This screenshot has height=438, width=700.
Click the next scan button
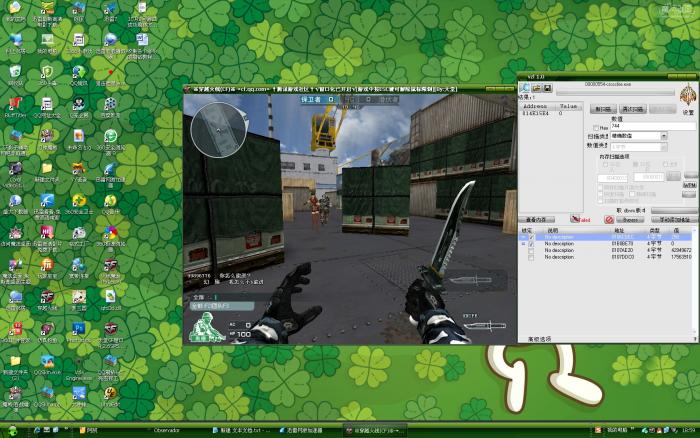pyautogui.click(x=633, y=109)
